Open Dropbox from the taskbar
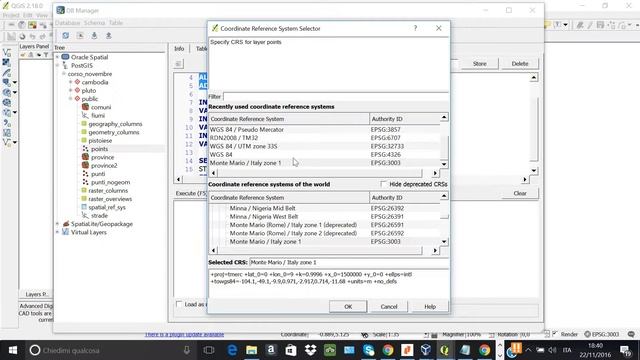The height and width of the screenshot is (360, 640). (x=311, y=350)
